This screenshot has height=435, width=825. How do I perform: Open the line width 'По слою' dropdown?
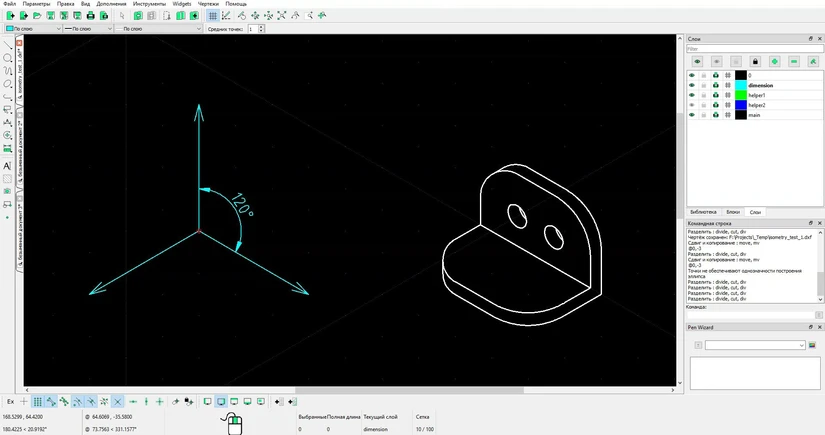pos(88,29)
